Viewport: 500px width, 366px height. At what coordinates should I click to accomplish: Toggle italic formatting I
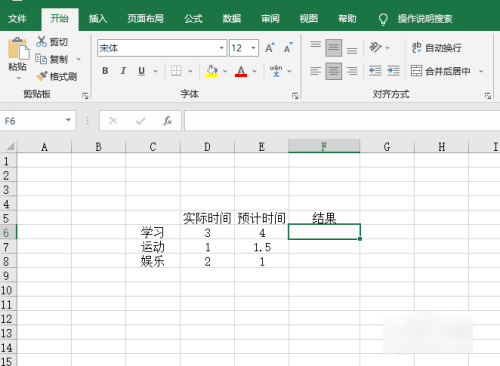tap(123, 71)
